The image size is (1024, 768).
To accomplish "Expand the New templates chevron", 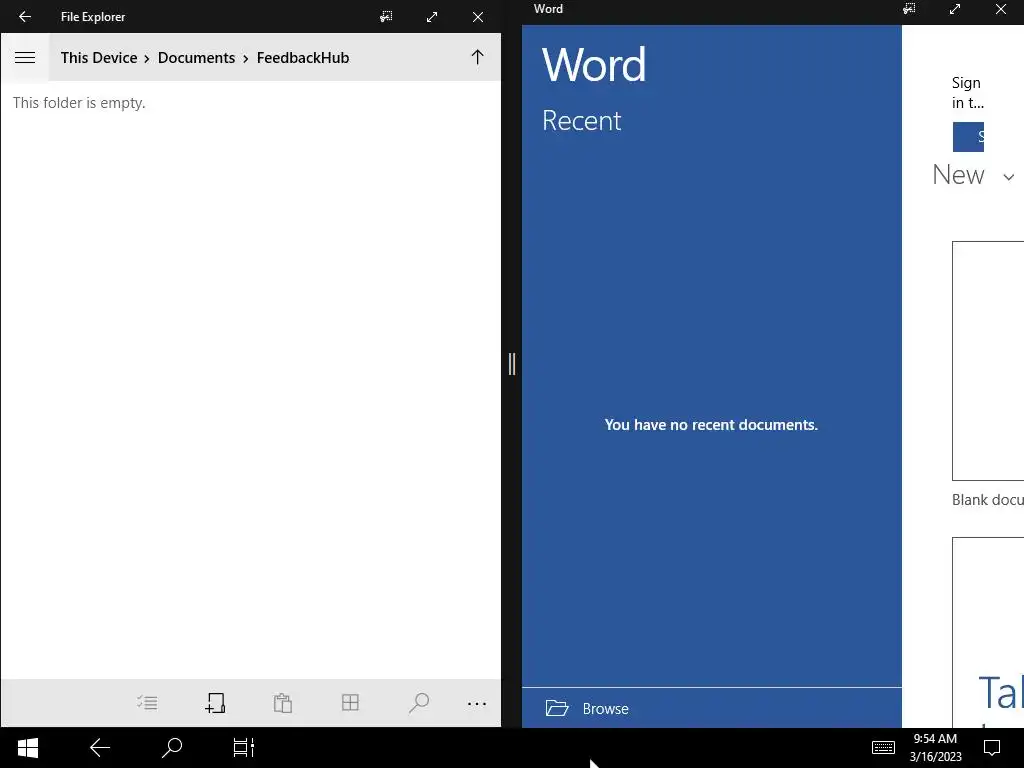I will (1009, 177).
